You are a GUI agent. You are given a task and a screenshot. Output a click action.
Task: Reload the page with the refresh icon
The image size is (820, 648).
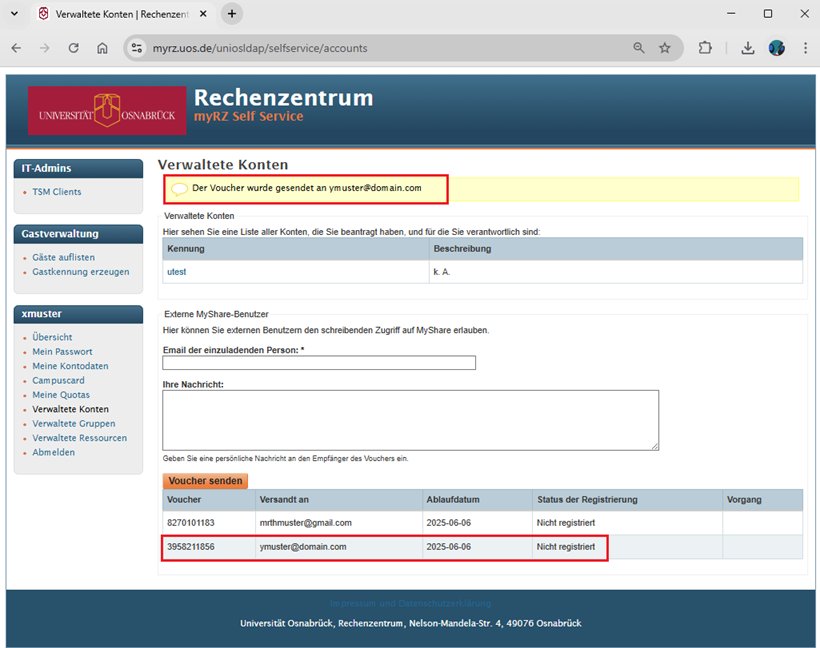pos(73,48)
